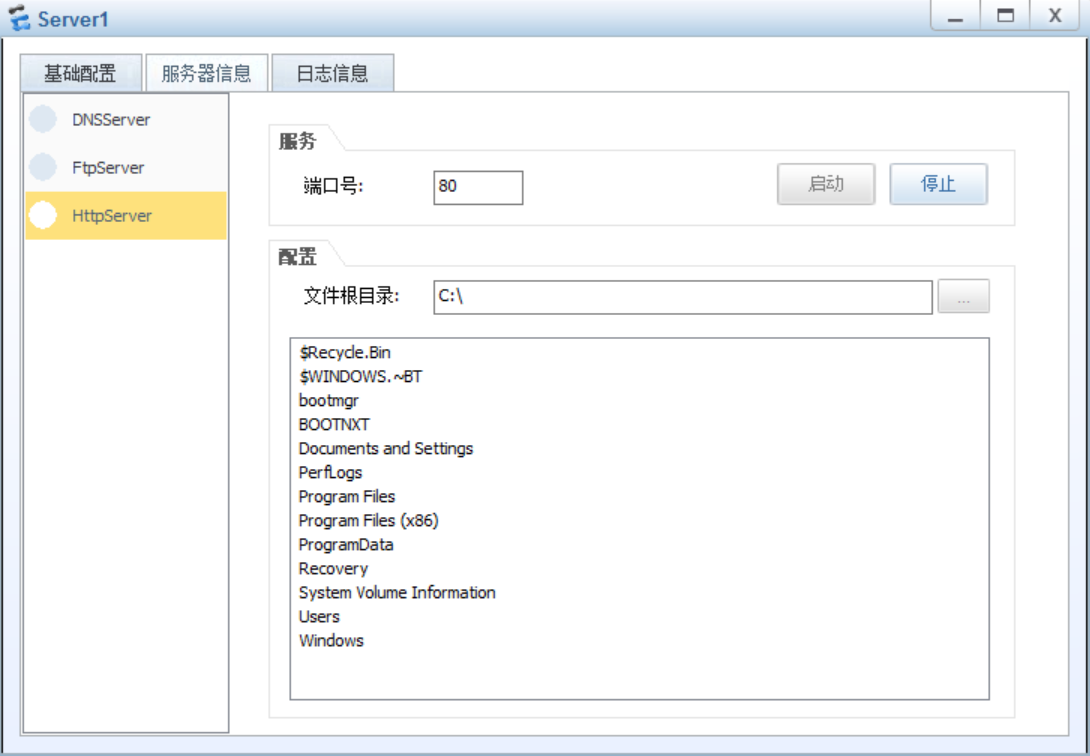Viewport: 1090px width, 756px height.
Task: Click the Server1 app icon in title bar
Action: 19,17
